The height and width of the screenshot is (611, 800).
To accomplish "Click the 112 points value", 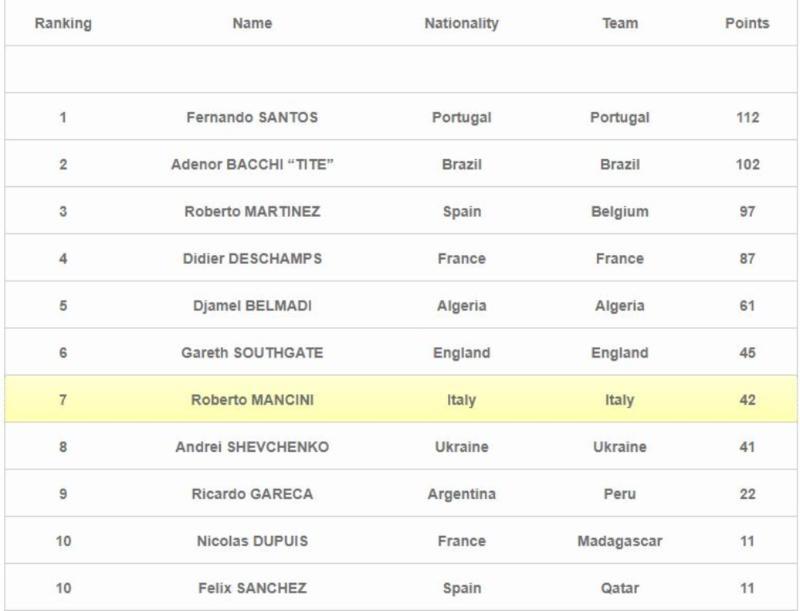I will pyautogui.click(x=747, y=117).
